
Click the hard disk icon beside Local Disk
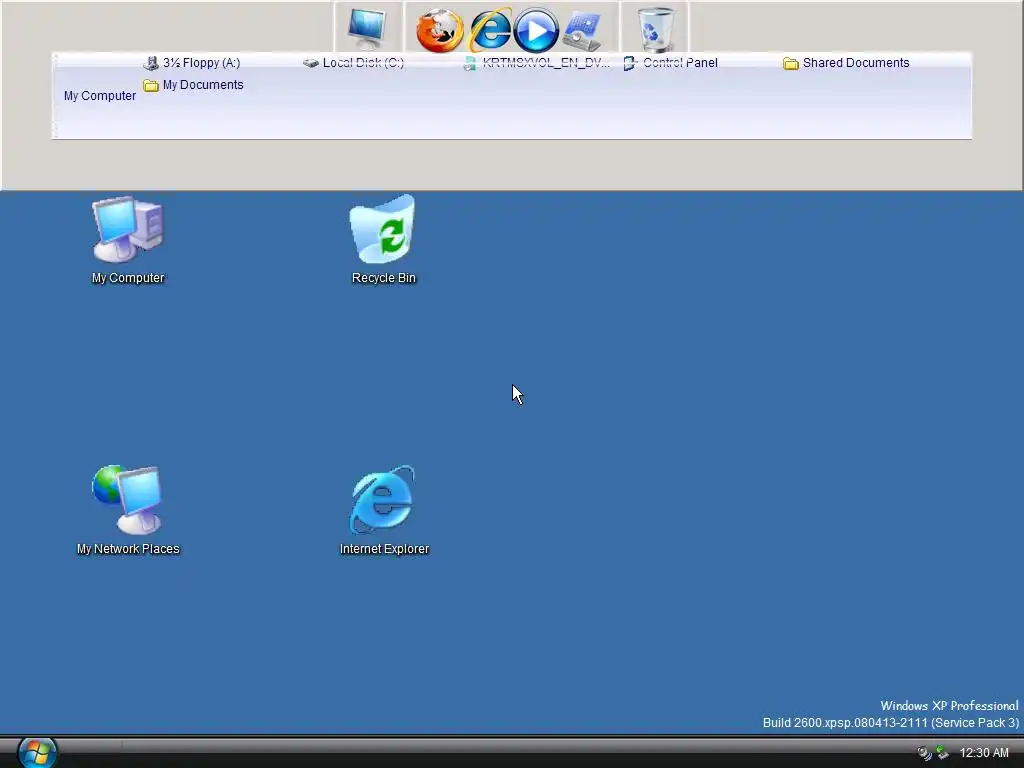(311, 63)
